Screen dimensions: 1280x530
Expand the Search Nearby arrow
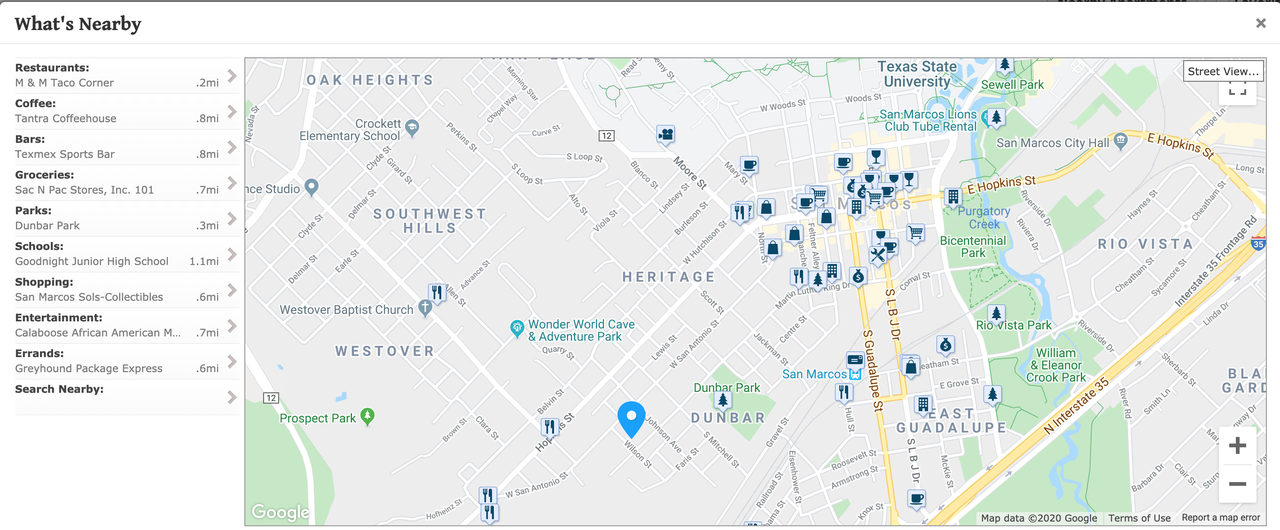tap(232, 397)
